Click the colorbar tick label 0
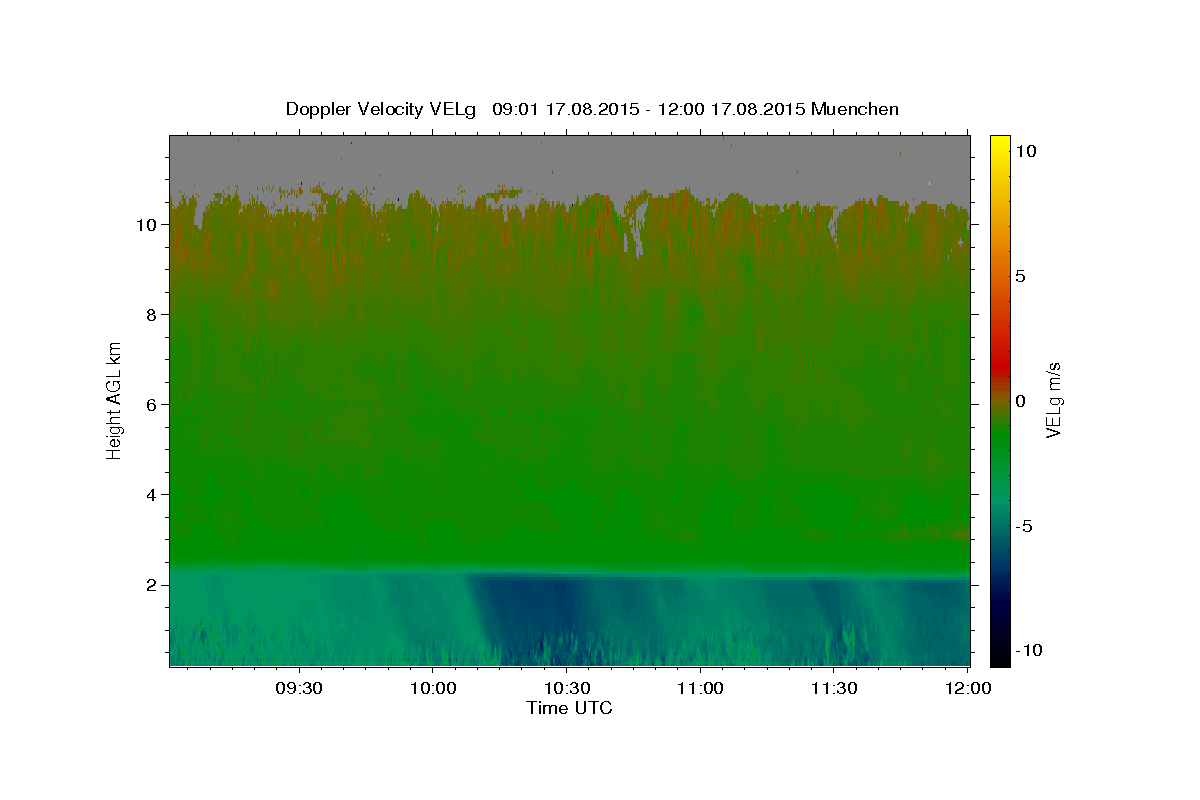The height and width of the screenshot is (800, 1200). pyautogui.click(x=1021, y=401)
